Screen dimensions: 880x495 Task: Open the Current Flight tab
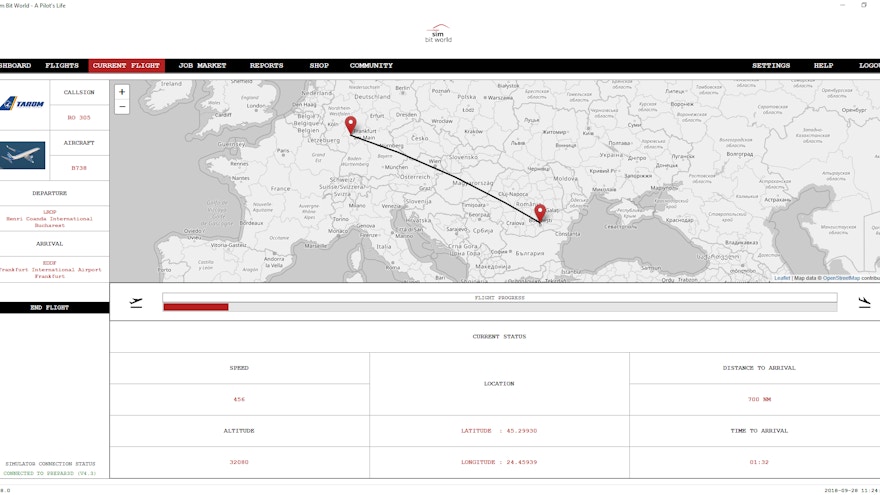point(126,66)
